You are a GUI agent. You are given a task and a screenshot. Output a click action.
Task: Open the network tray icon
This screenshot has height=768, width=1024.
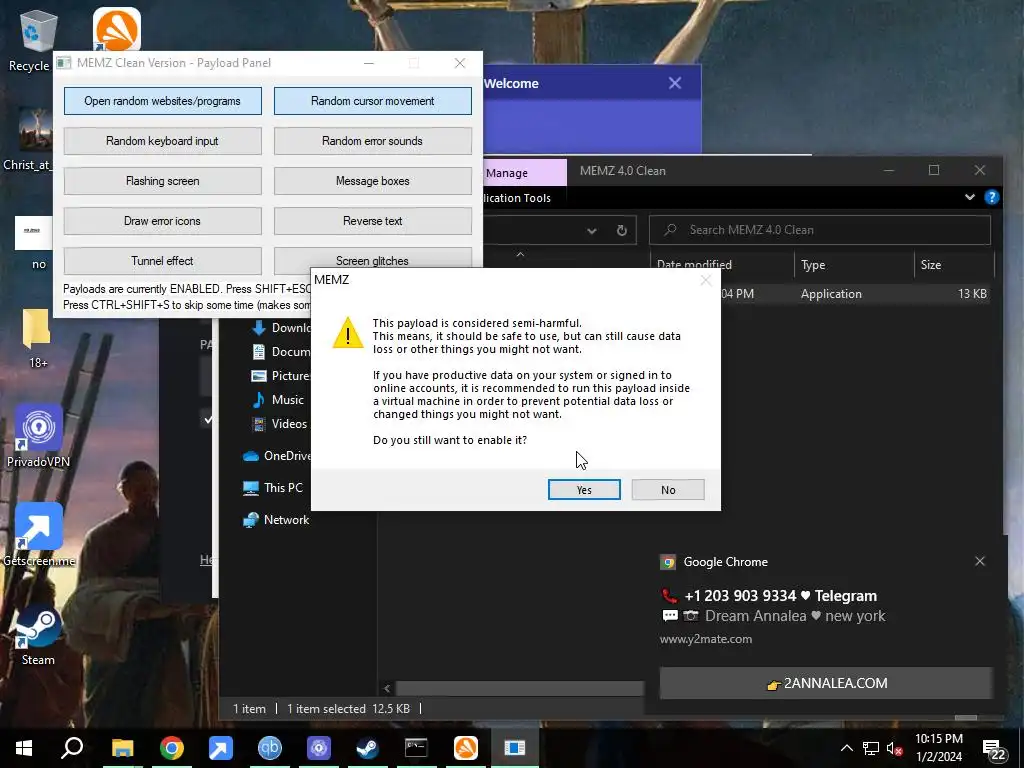(x=871, y=748)
